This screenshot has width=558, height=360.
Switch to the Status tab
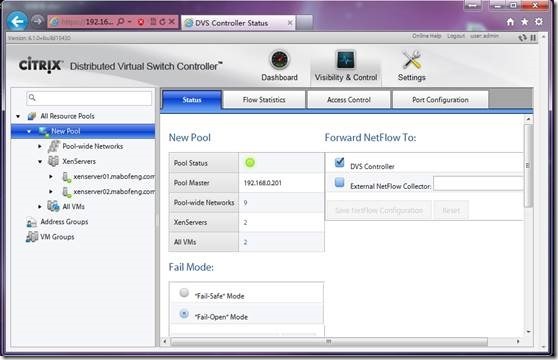pos(192,100)
